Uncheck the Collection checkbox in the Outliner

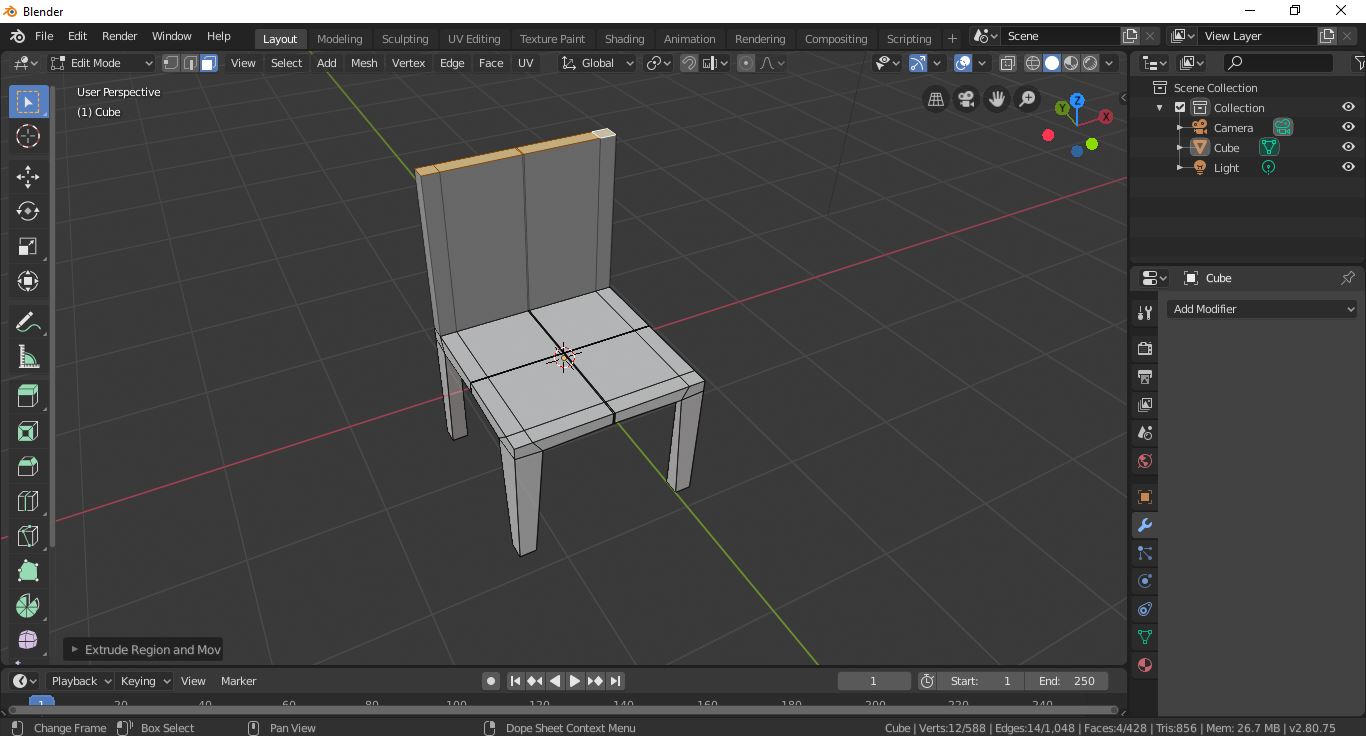[1180, 107]
